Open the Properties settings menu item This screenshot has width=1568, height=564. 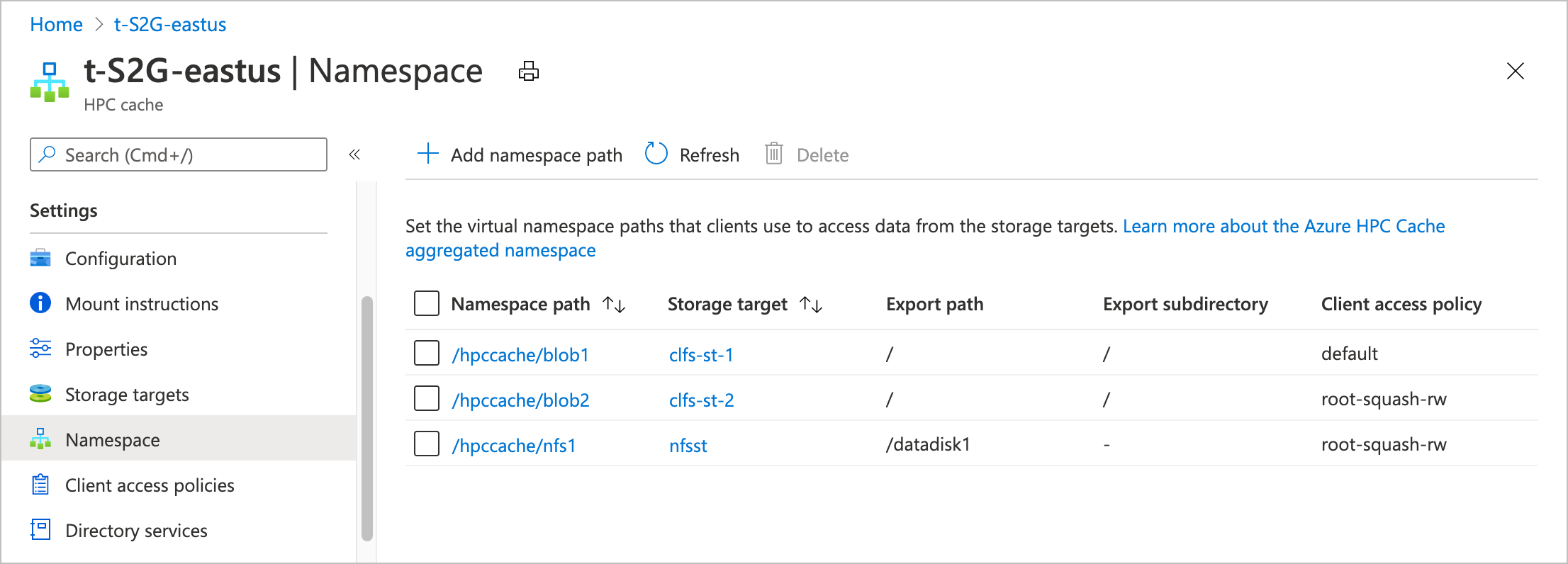tap(106, 349)
